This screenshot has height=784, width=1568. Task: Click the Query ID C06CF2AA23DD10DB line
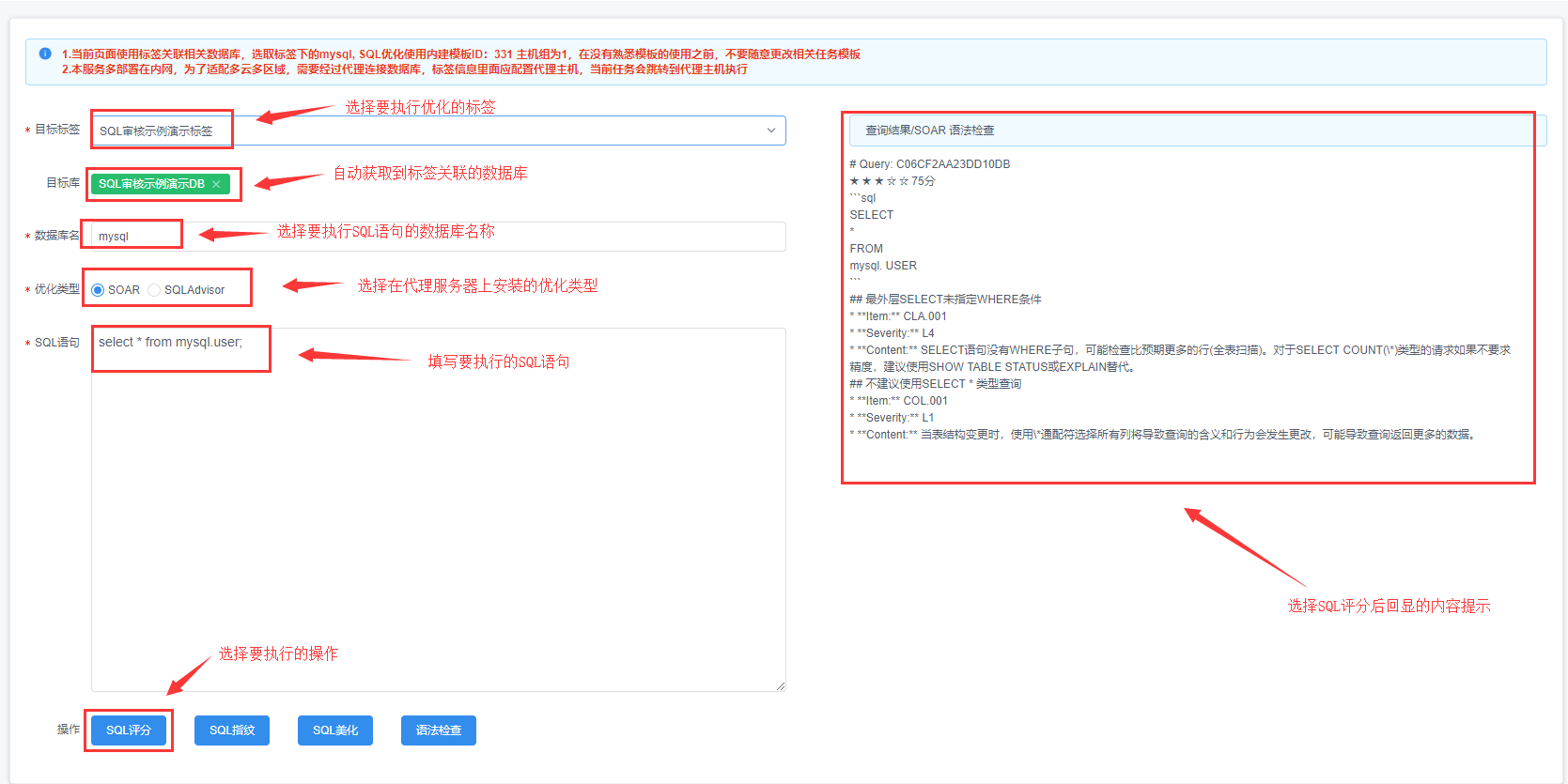pos(930,164)
